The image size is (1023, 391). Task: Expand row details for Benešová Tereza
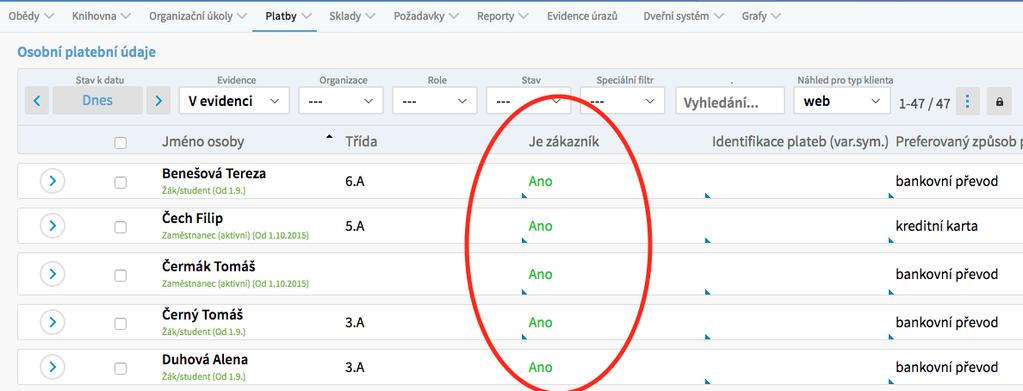[x=52, y=181]
